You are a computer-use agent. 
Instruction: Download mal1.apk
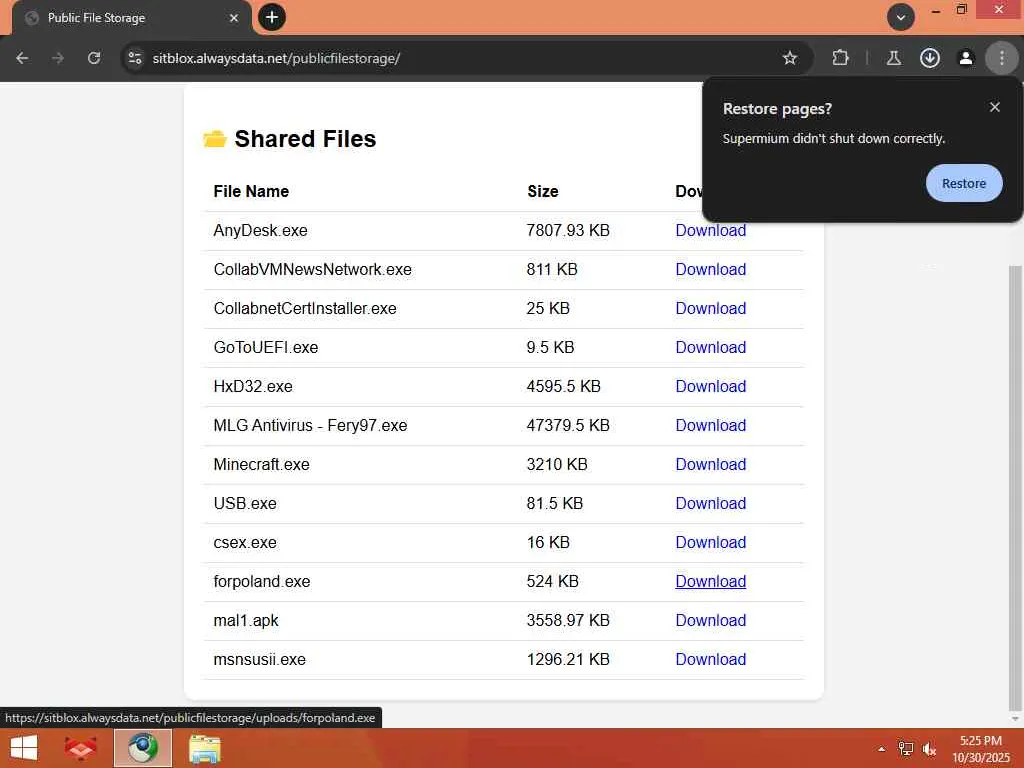[711, 620]
